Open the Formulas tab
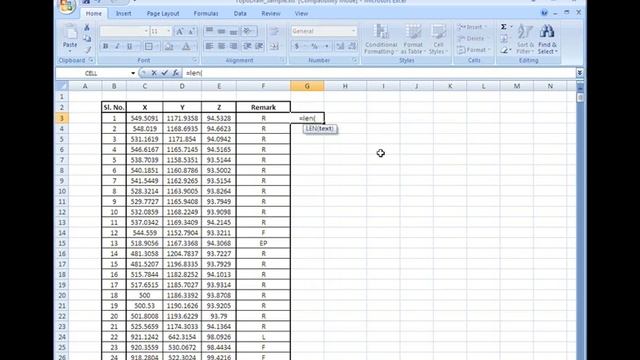The image size is (640, 360). click(x=206, y=13)
